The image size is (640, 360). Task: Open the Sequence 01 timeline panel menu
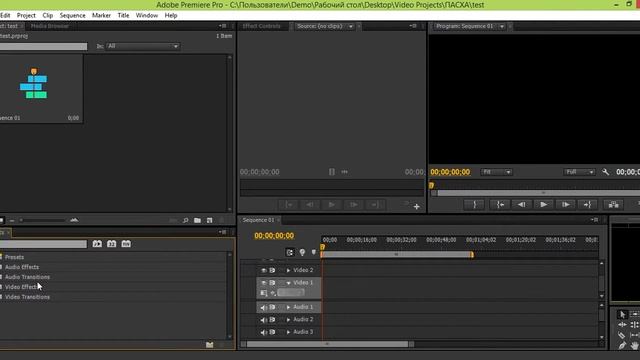[595, 220]
